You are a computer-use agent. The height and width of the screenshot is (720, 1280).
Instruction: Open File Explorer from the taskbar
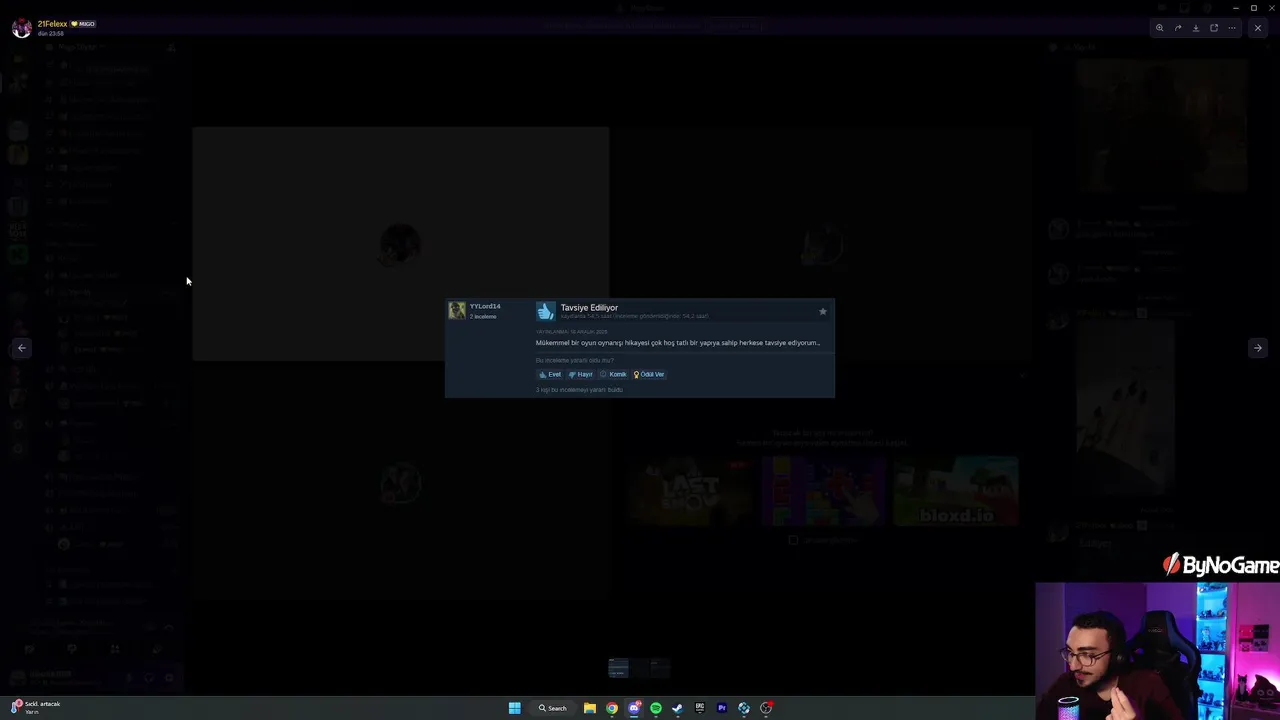590,708
